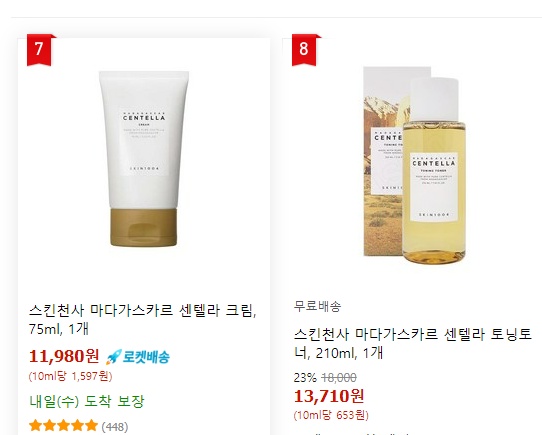This screenshot has height=435, width=542.
Task: Click the 11,980원 price
Action: (64, 356)
